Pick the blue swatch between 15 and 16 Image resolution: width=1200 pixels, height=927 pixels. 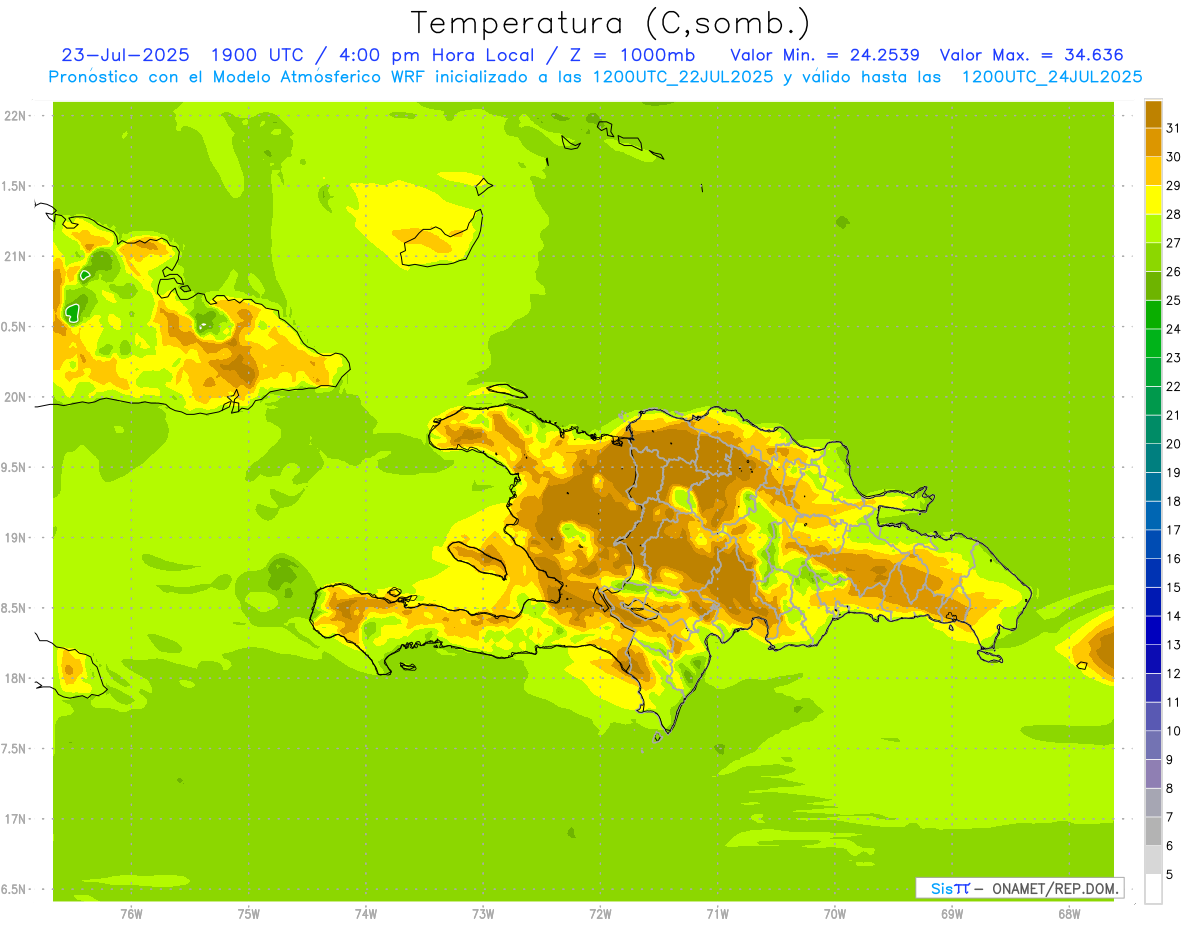(1153, 573)
